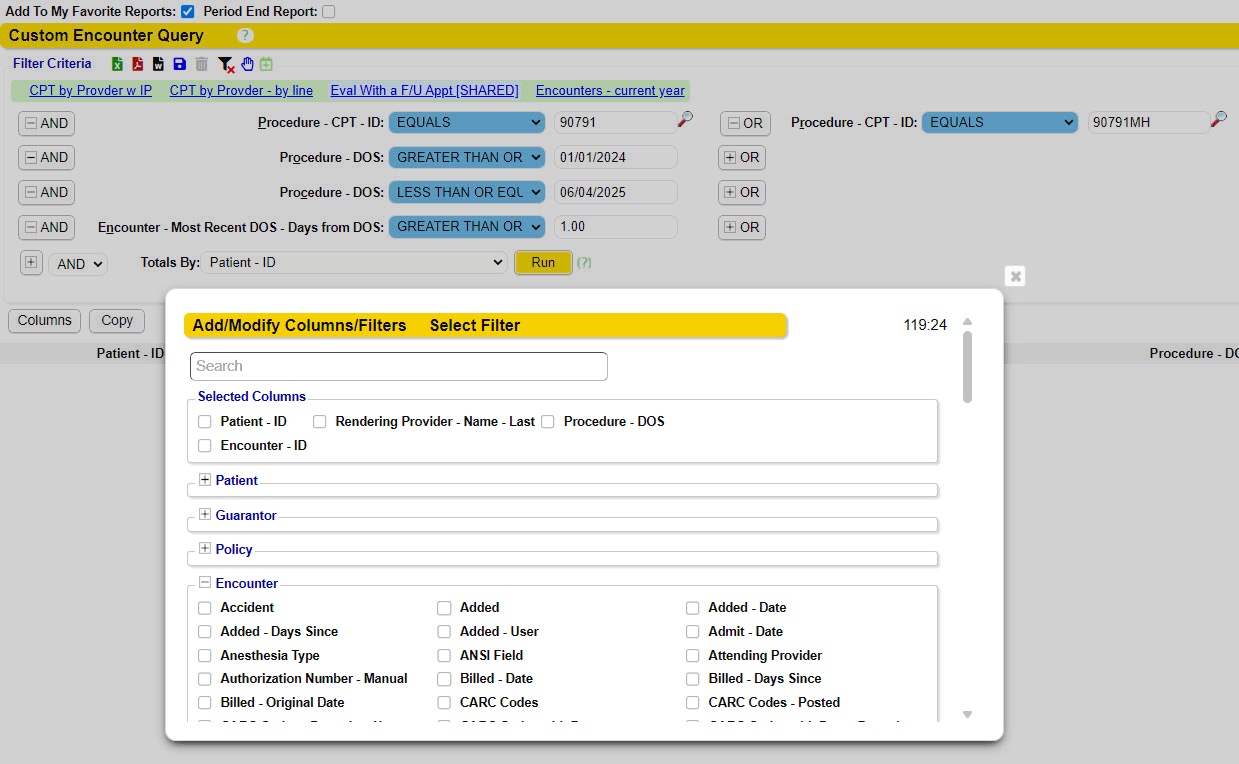Run the encounter query
The height and width of the screenshot is (764, 1239).
[x=543, y=262]
